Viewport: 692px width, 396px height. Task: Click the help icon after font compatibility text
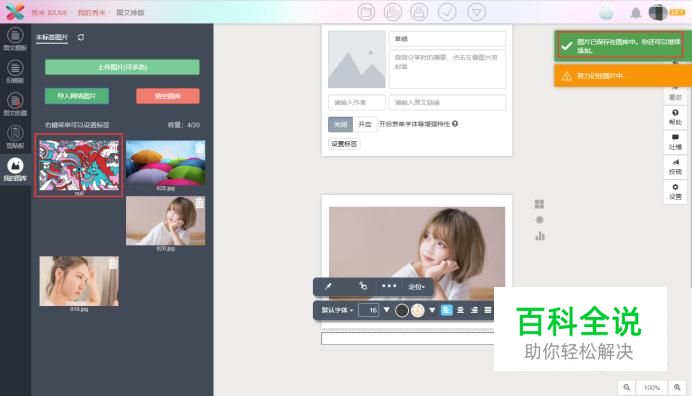pos(455,124)
